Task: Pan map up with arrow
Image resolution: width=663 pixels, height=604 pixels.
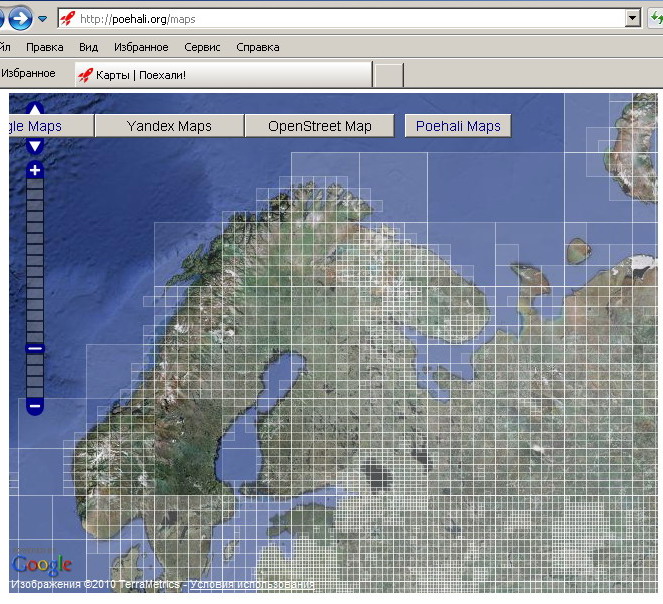Action: coord(35,109)
